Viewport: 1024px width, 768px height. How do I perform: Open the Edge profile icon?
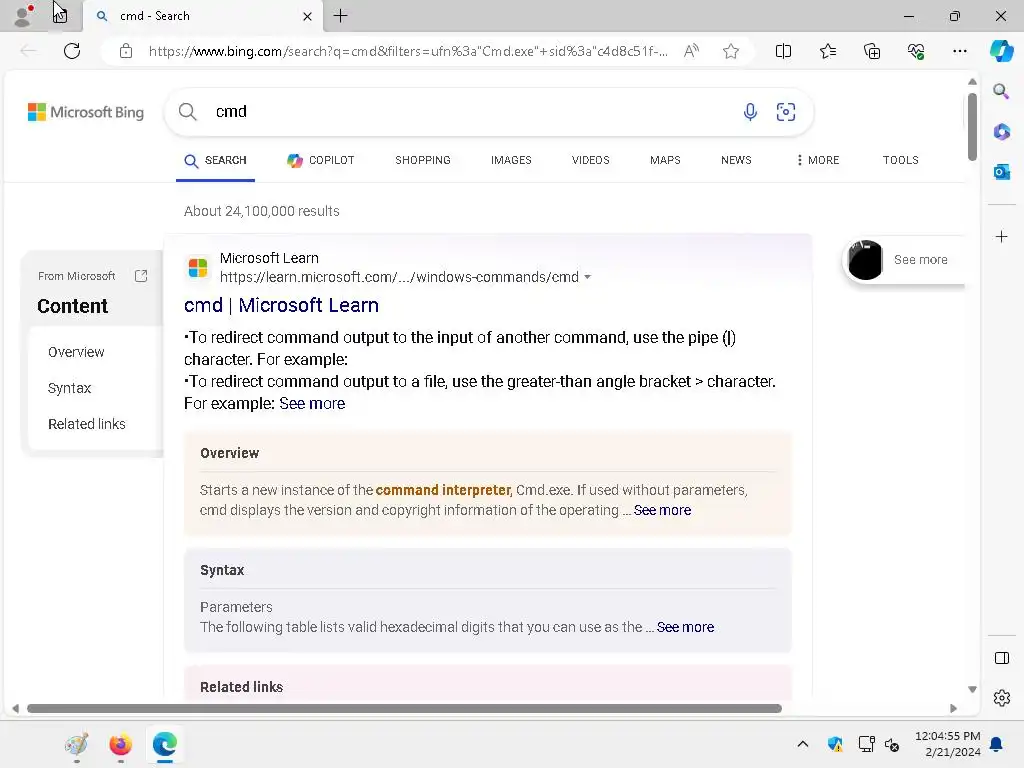[24, 16]
